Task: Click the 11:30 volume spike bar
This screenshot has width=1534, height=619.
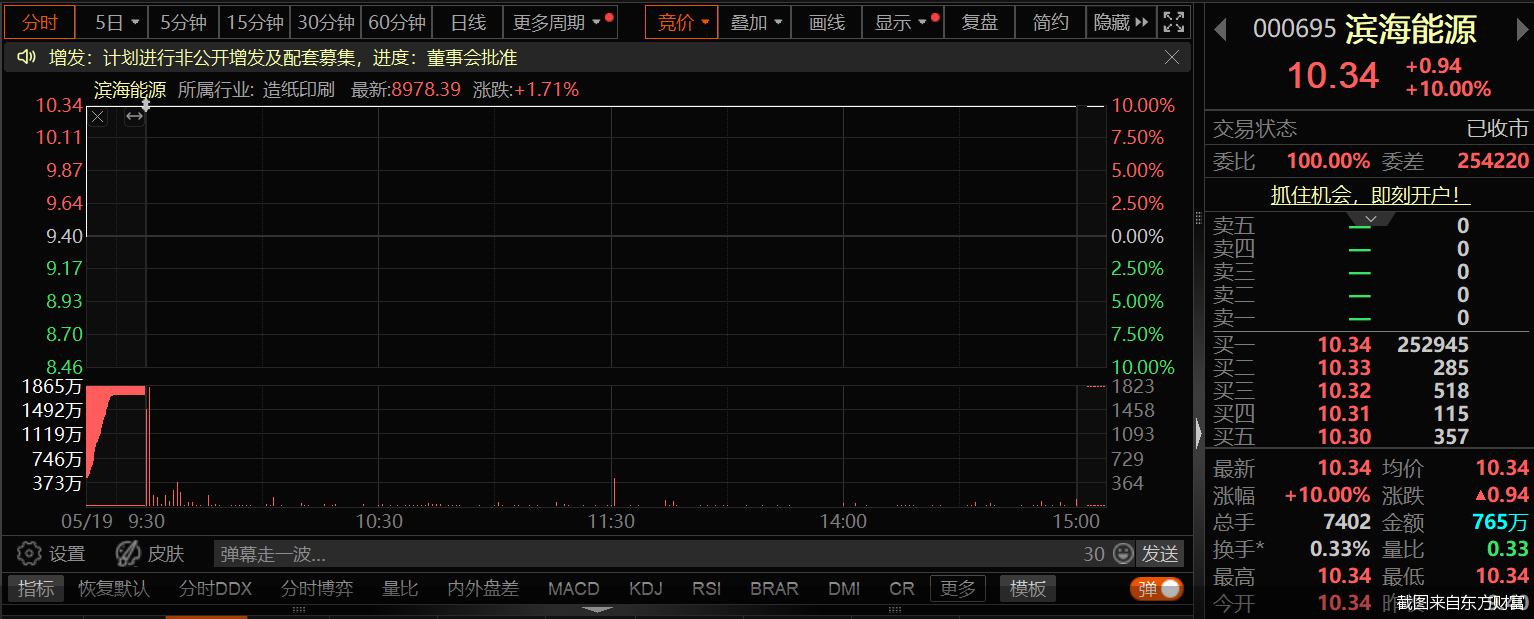Action: pyautogui.click(x=613, y=492)
